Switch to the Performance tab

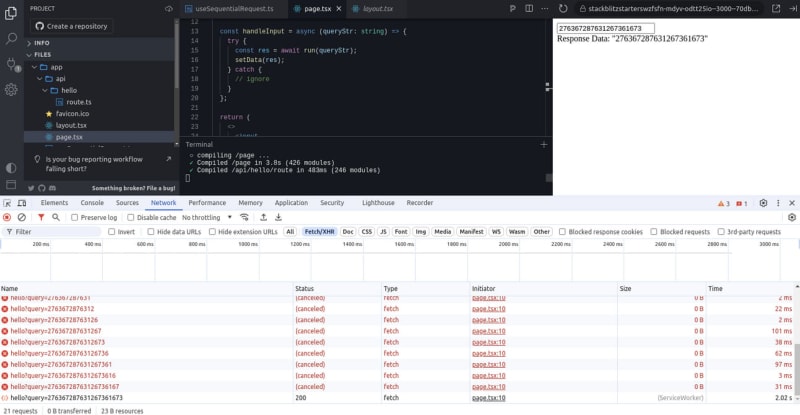click(x=207, y=203)
